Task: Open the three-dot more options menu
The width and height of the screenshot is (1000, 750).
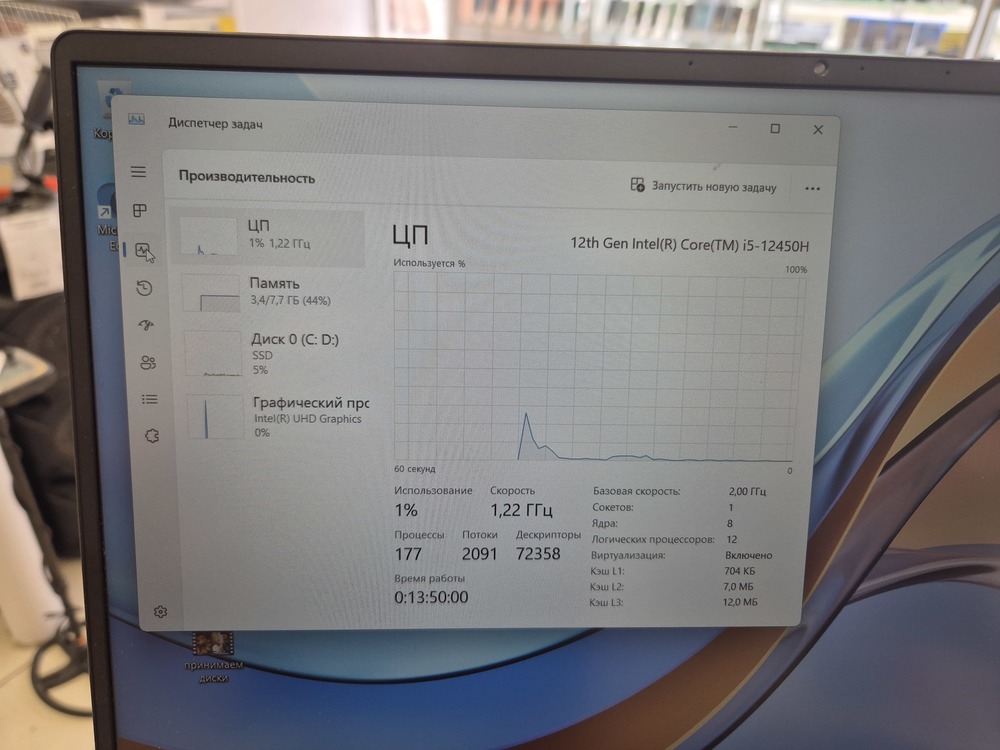Action: [811, 188]
